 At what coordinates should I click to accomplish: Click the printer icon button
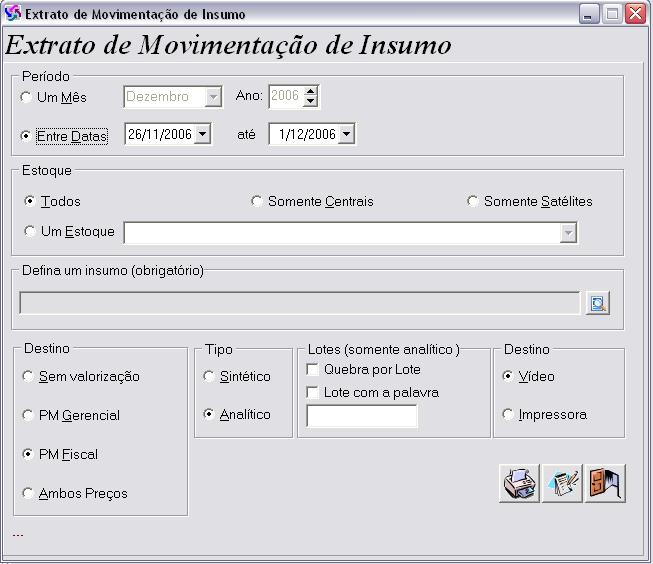[x=519, y=483]
